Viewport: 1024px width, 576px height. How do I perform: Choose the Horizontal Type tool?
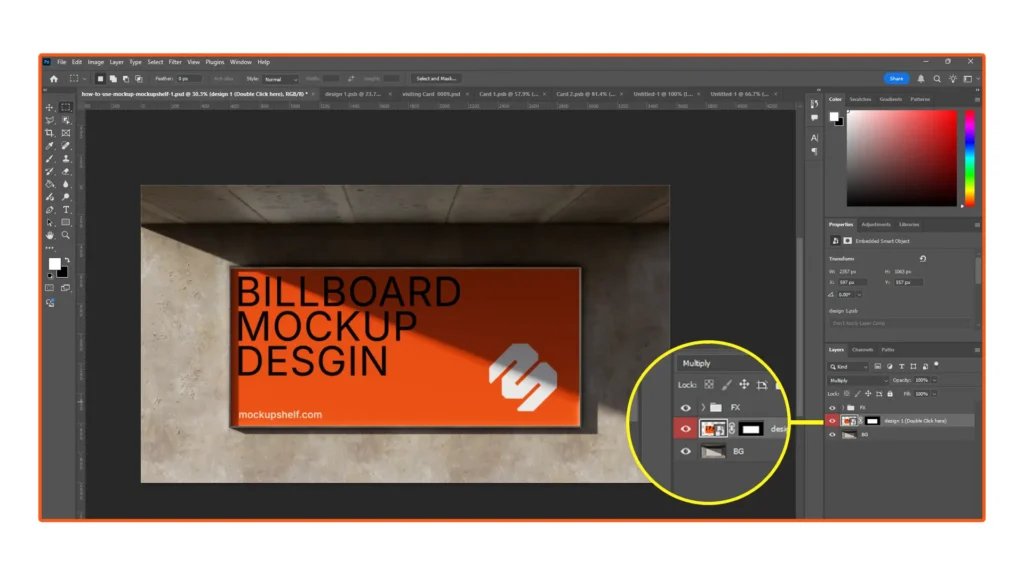(x=66, y=210)
